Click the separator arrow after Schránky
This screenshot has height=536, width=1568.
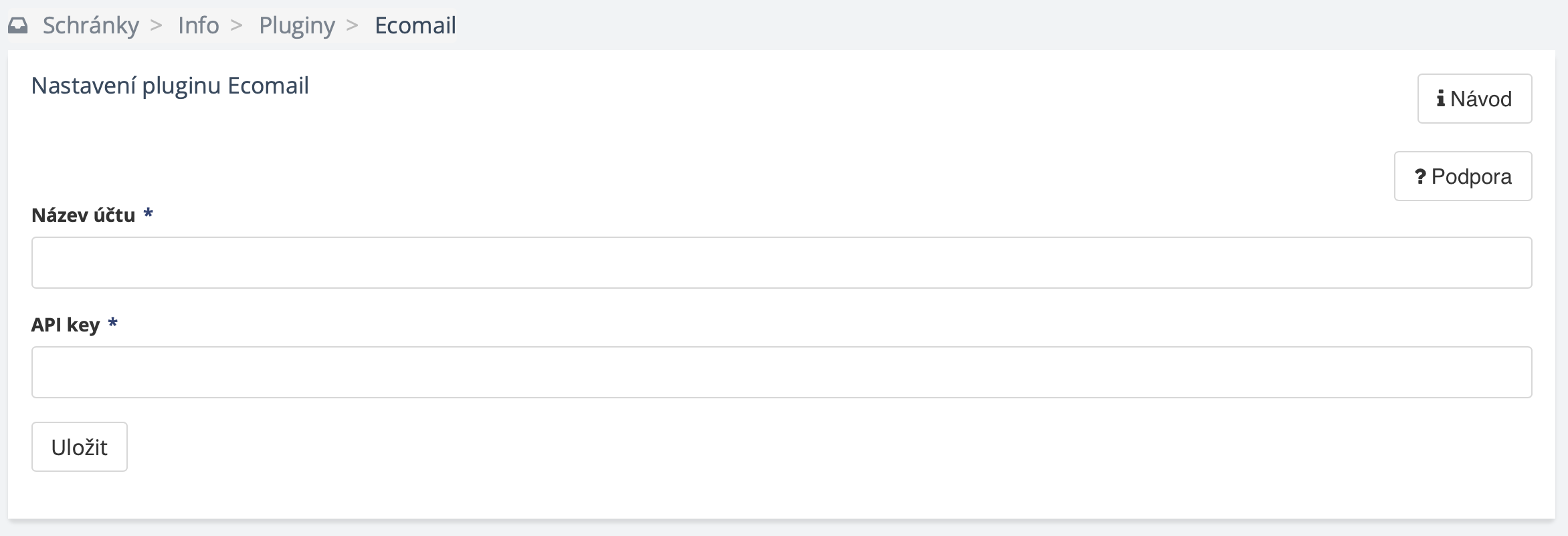coord(157,26)
